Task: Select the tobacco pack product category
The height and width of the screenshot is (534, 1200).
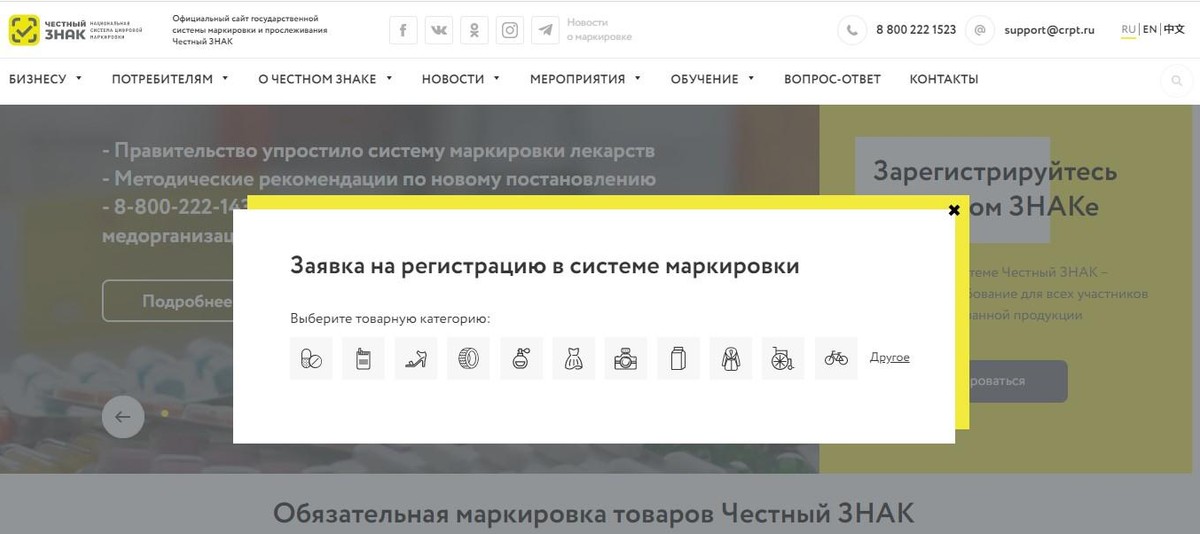Action: click(x=363, y=358)
